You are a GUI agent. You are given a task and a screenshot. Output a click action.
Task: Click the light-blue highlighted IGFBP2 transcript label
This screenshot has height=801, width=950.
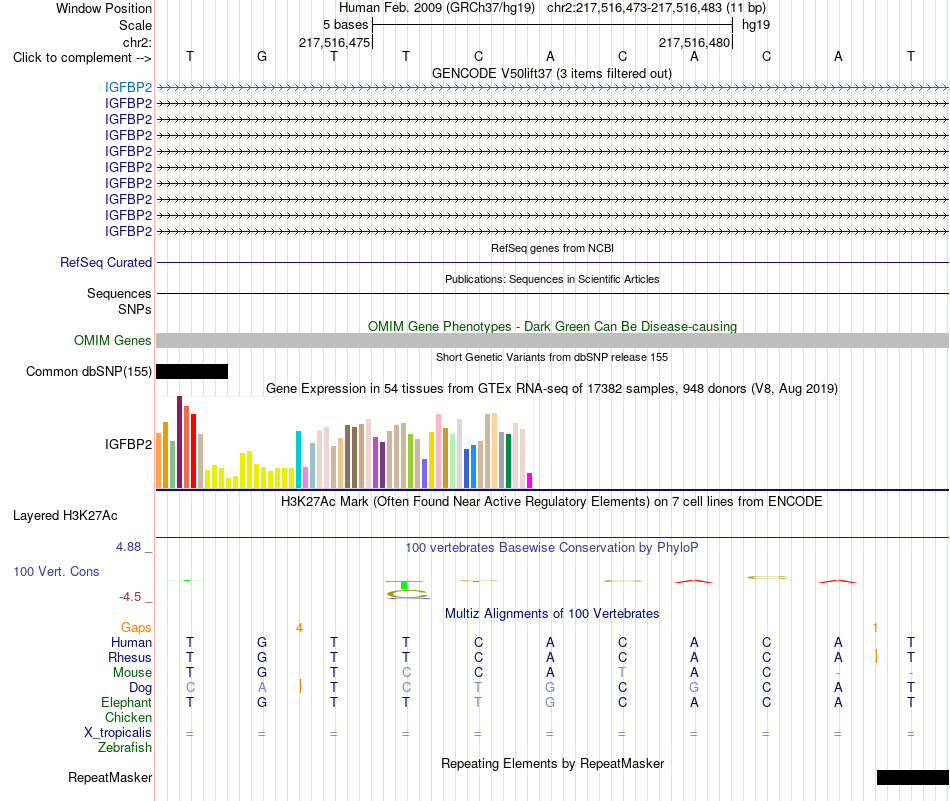tap(128, 87)
